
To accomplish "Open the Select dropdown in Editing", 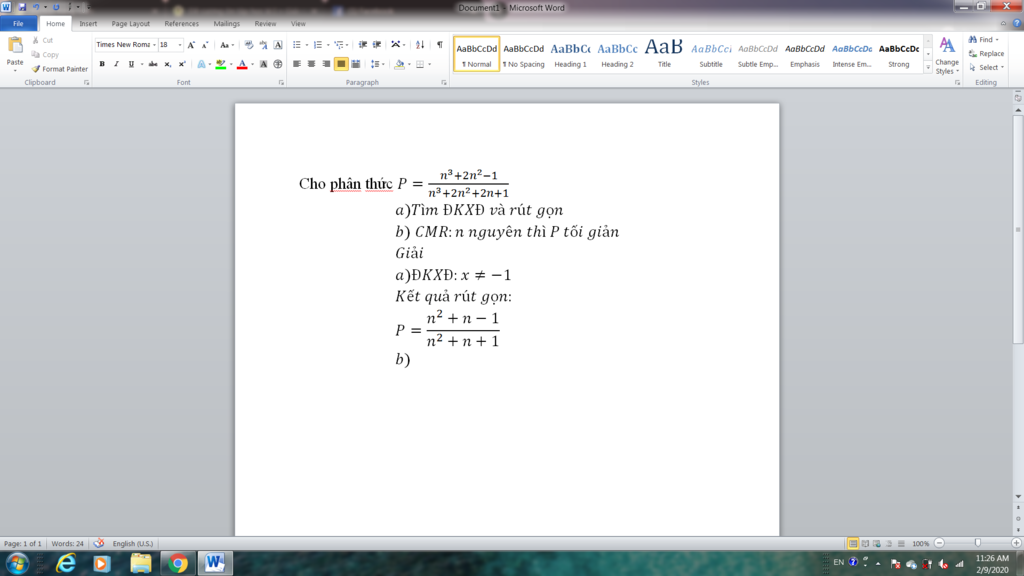I will pyautogui.click(x=987, y=67).
